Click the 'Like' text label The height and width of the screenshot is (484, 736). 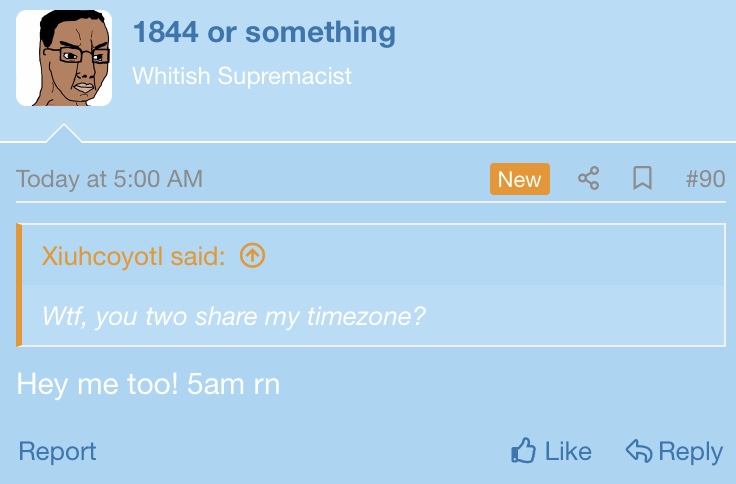(568, 452)
